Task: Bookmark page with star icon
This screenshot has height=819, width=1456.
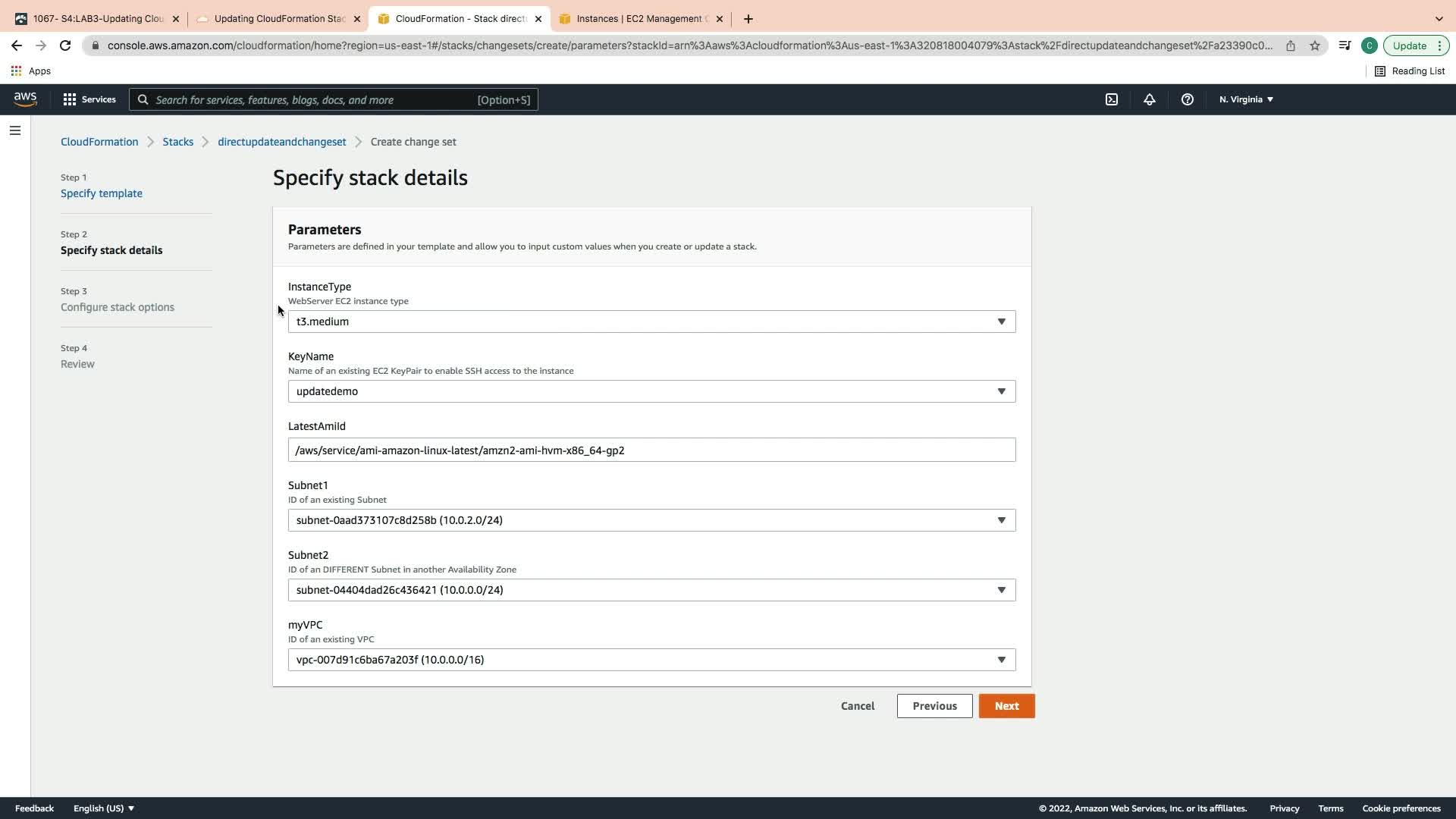Action: pyautogui.click(x=1315, y=45)
